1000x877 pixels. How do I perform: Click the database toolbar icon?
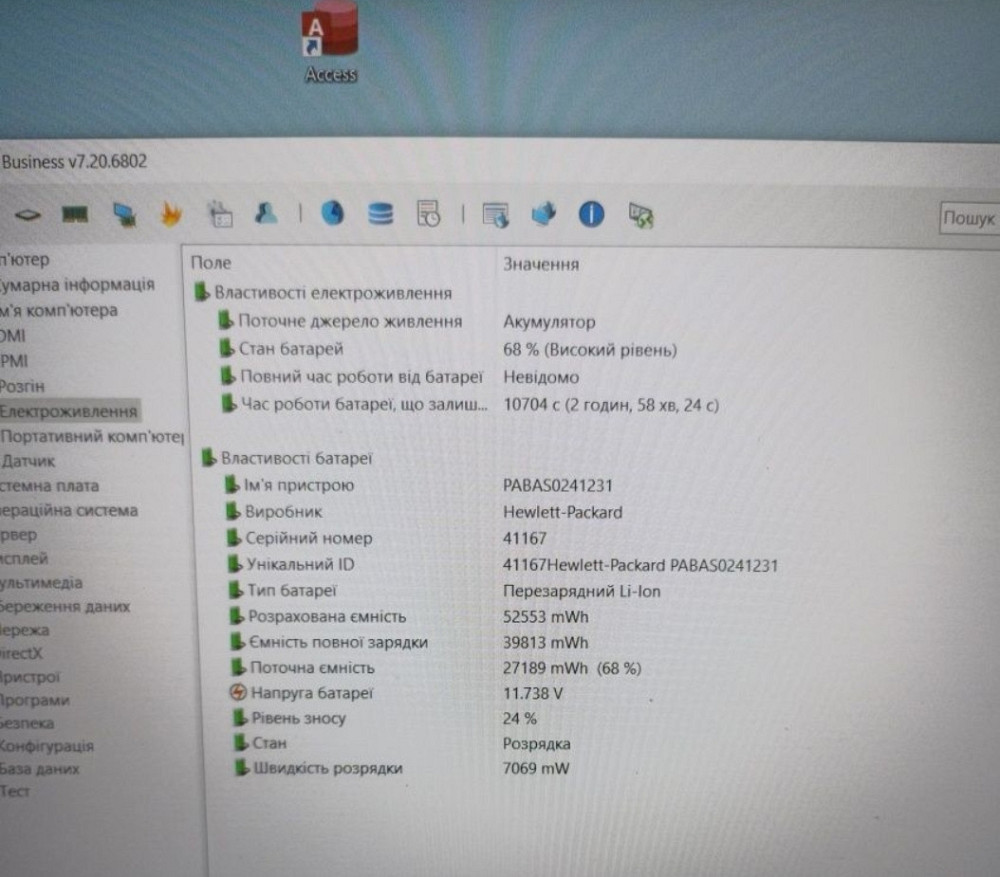[x=380, y=213]
